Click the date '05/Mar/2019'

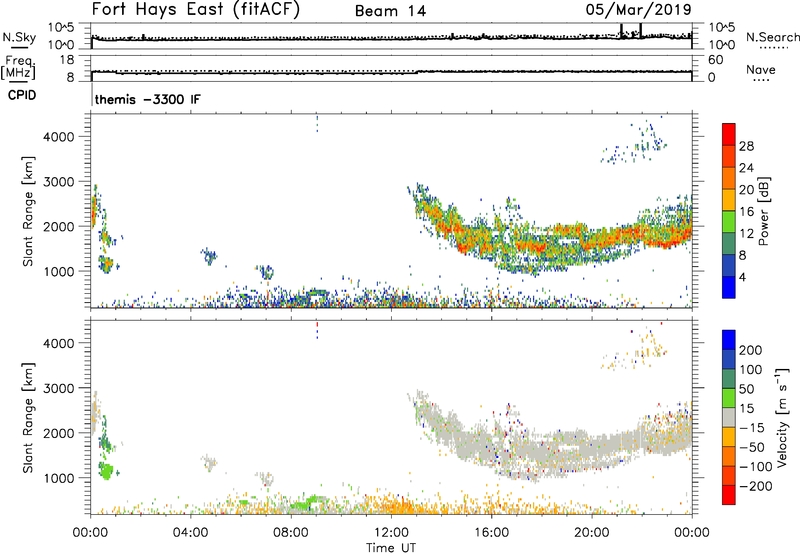coord(639,9)
